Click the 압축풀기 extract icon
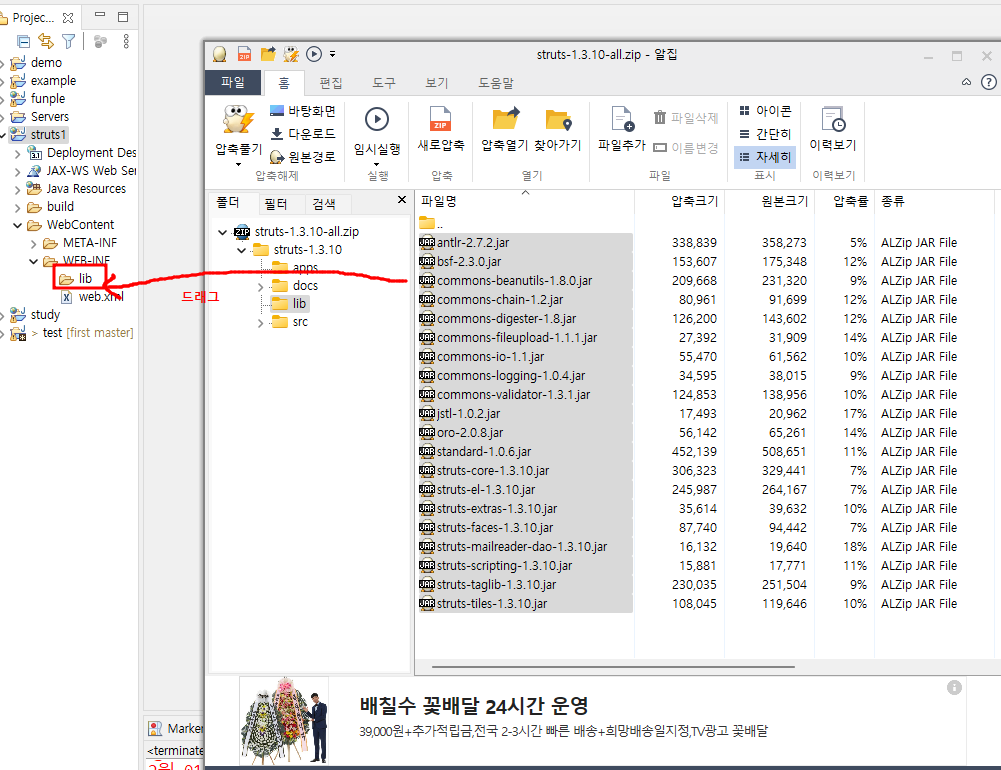 pos(238,120)
